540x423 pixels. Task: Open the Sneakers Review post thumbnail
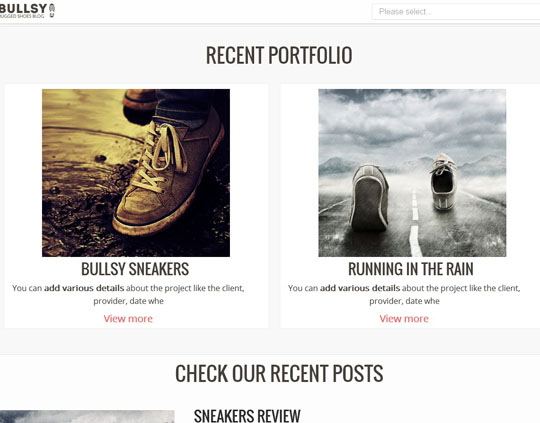(87, 417)
